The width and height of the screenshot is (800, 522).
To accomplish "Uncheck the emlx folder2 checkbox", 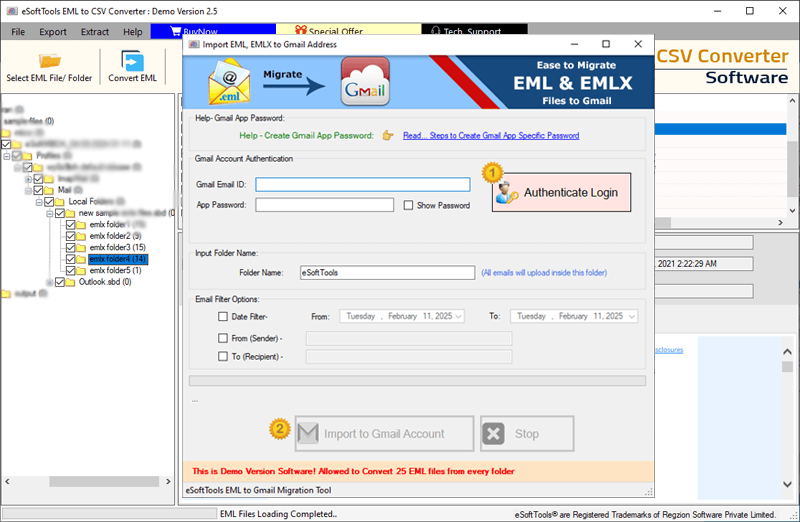I will tap(70, 236).
